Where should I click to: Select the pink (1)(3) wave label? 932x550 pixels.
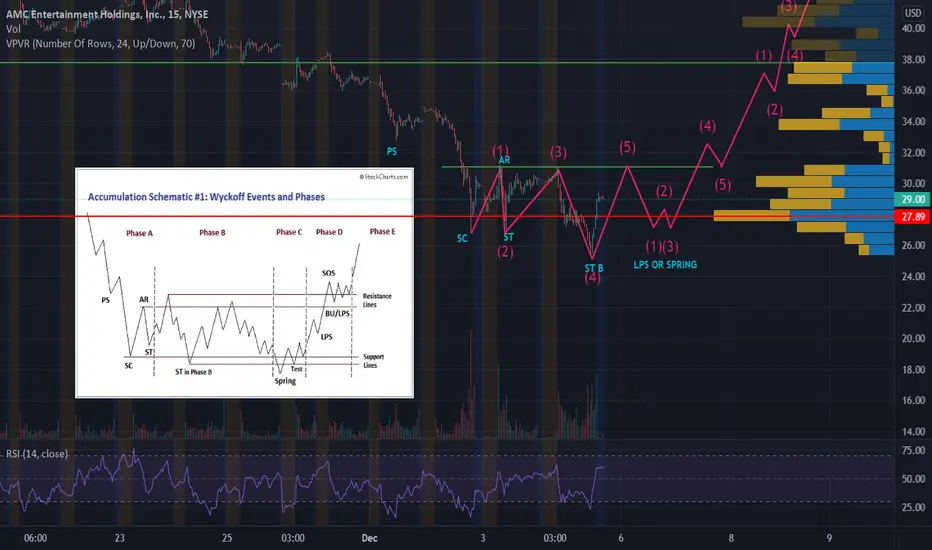pyautogui.click(x=662, y=247)
